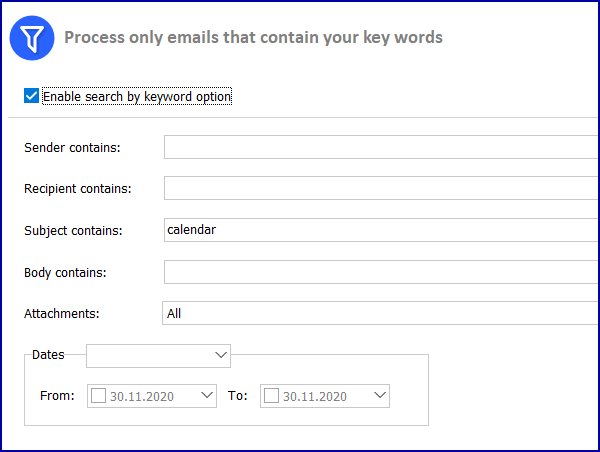
Task: Enable the From date checkbox
Action: [x=98, y=396]
